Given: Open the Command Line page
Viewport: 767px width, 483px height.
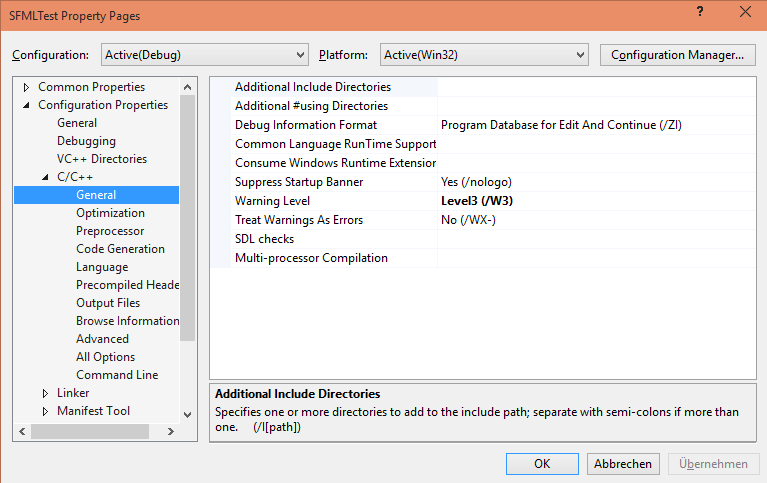Looking at the screenshot, I should [117, 375].
